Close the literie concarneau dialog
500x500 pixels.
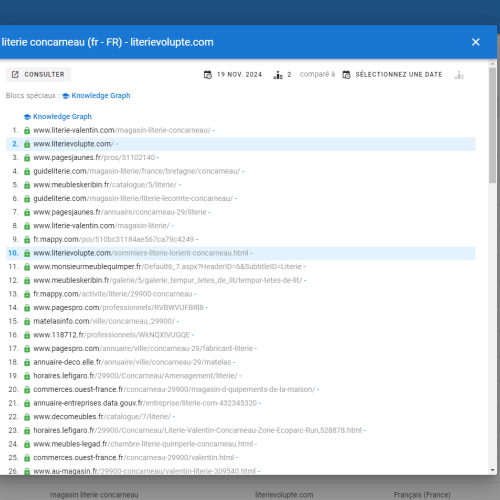pyautogui.click(x=476, y=42)
